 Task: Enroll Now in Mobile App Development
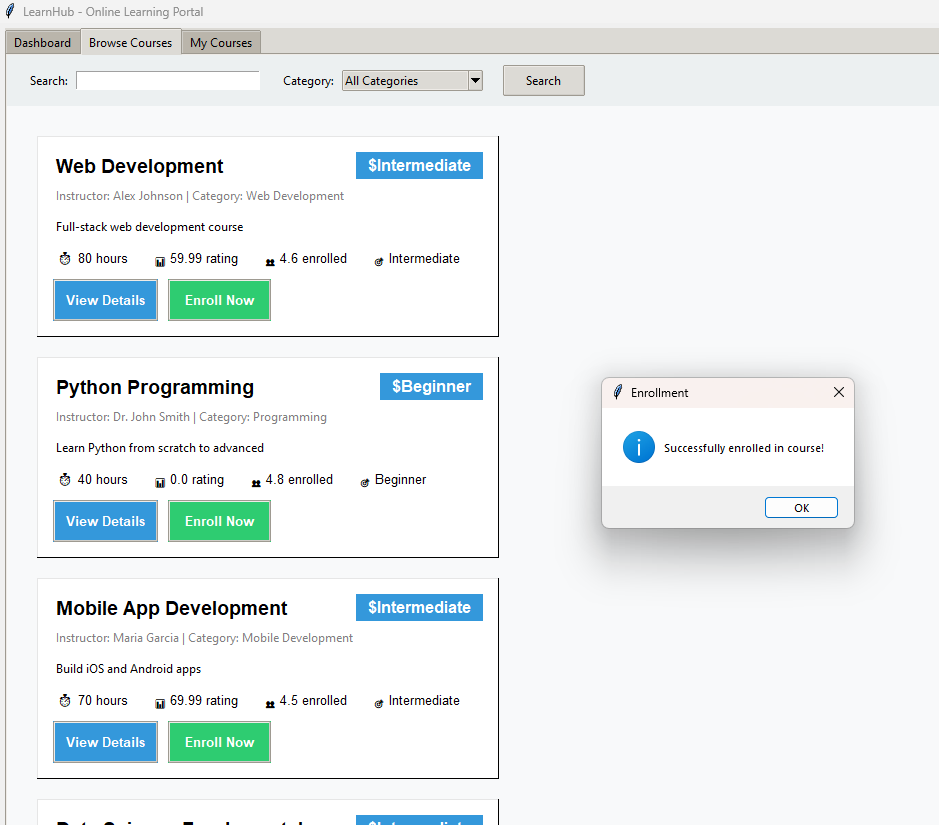(219, 742)
